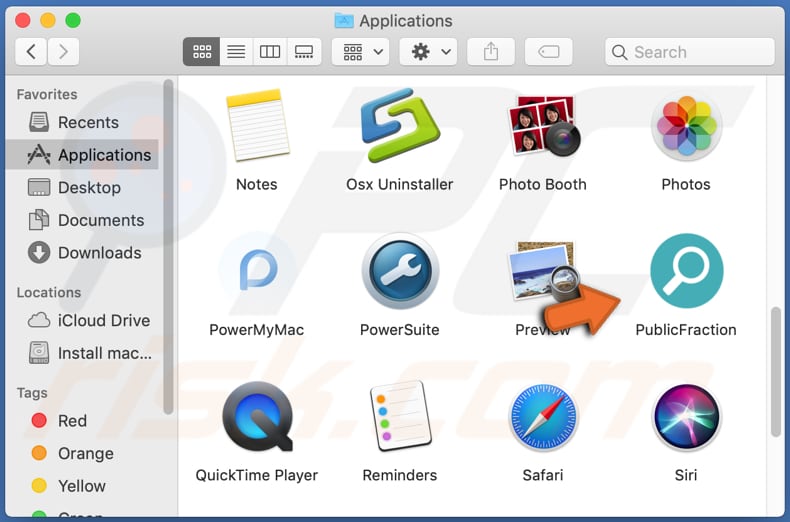
Task: Click the QuickTime Player icon
Action: pos(257,416)
